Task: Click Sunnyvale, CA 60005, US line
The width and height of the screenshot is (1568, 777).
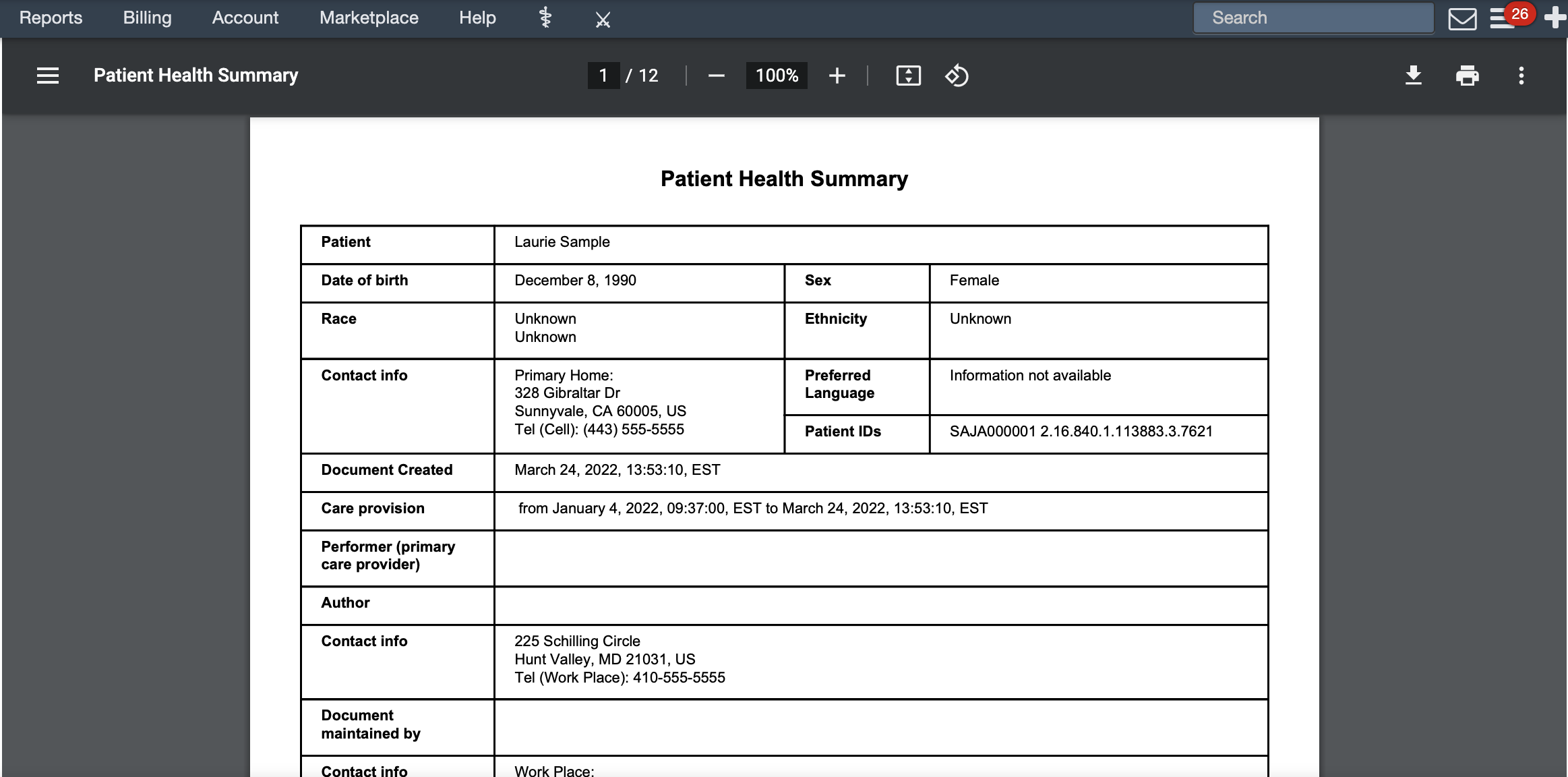Action: [600, 411]
